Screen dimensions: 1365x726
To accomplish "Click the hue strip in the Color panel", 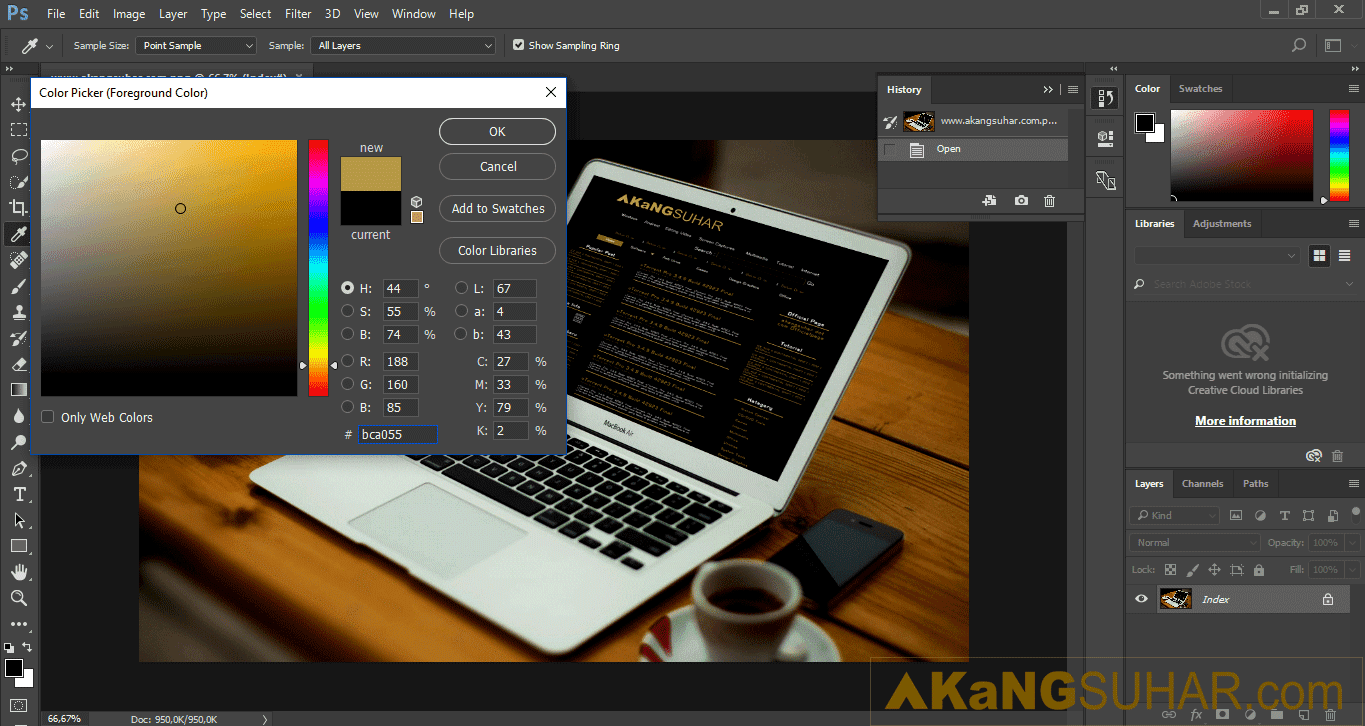I will (x=1339, y=155).
